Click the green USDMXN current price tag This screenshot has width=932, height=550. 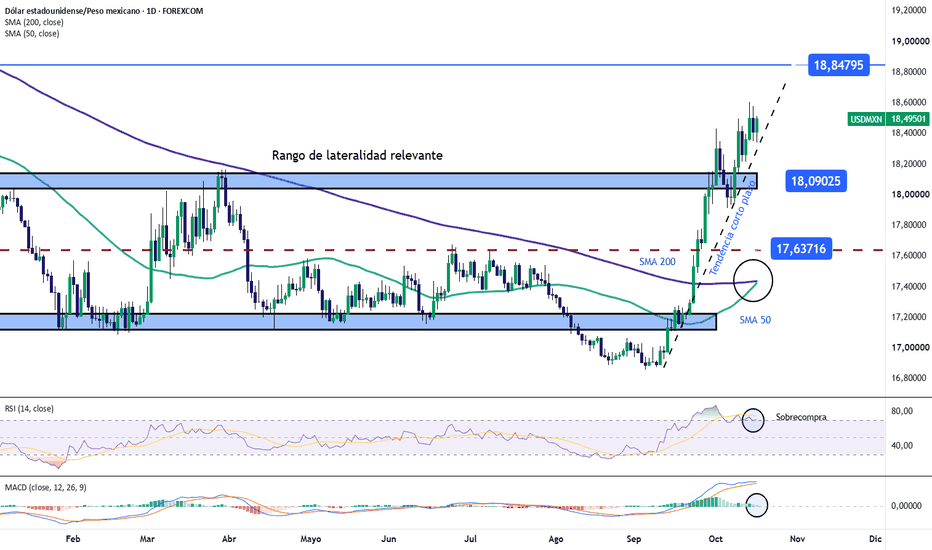(889, 120)
